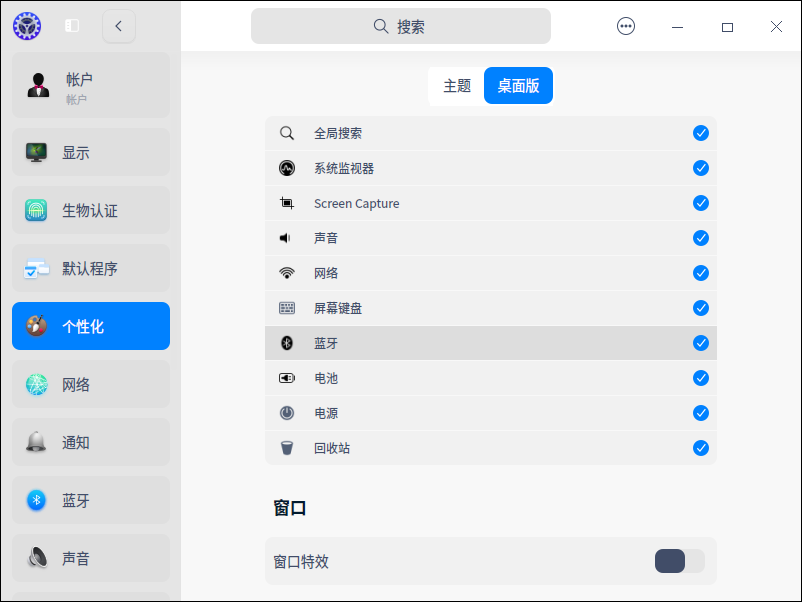Open 显示 label in the sidebar
Viewport: 802px width, 602px height.
(x=76, y=153)
